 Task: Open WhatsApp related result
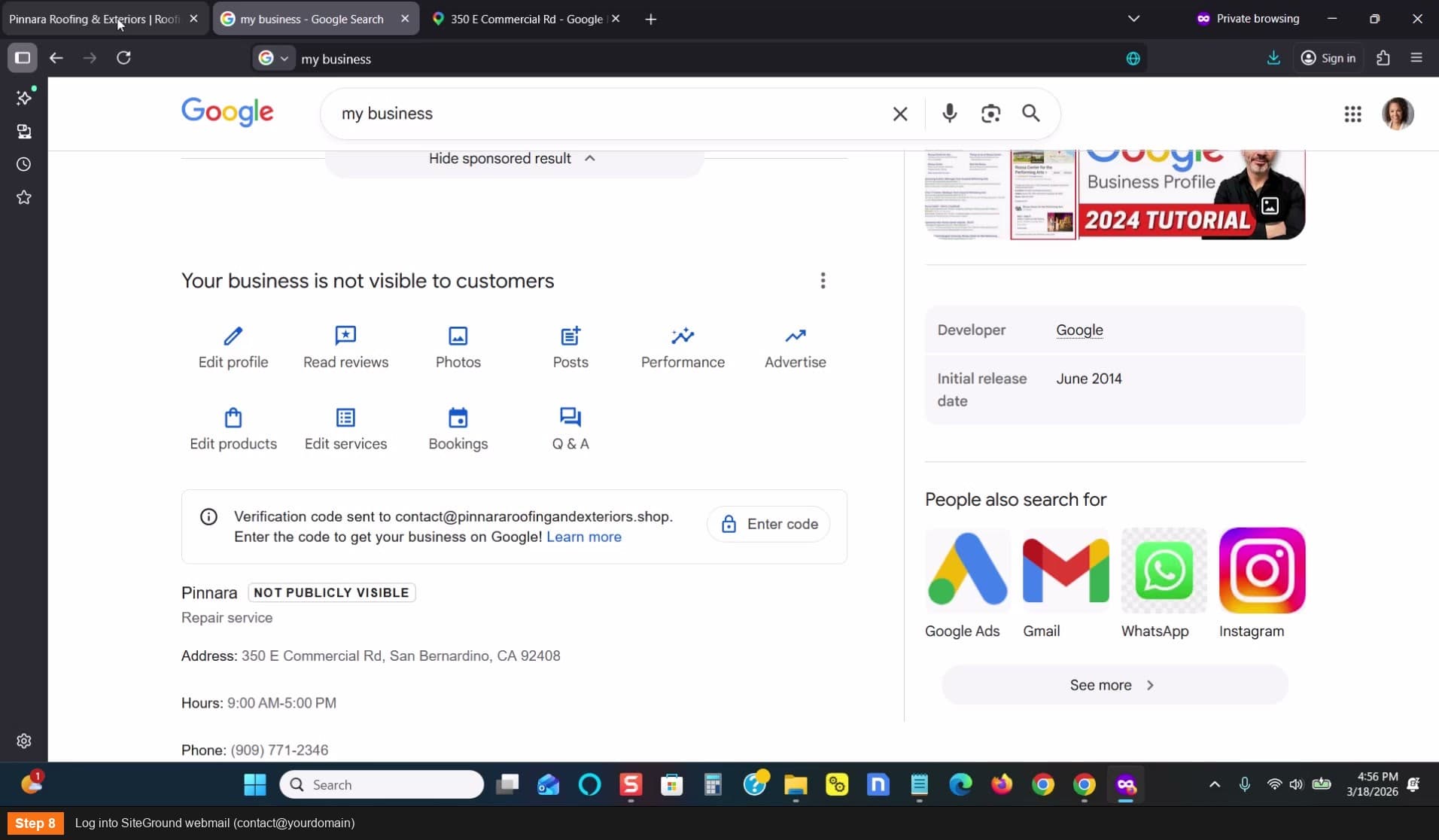click(1164, 584)
